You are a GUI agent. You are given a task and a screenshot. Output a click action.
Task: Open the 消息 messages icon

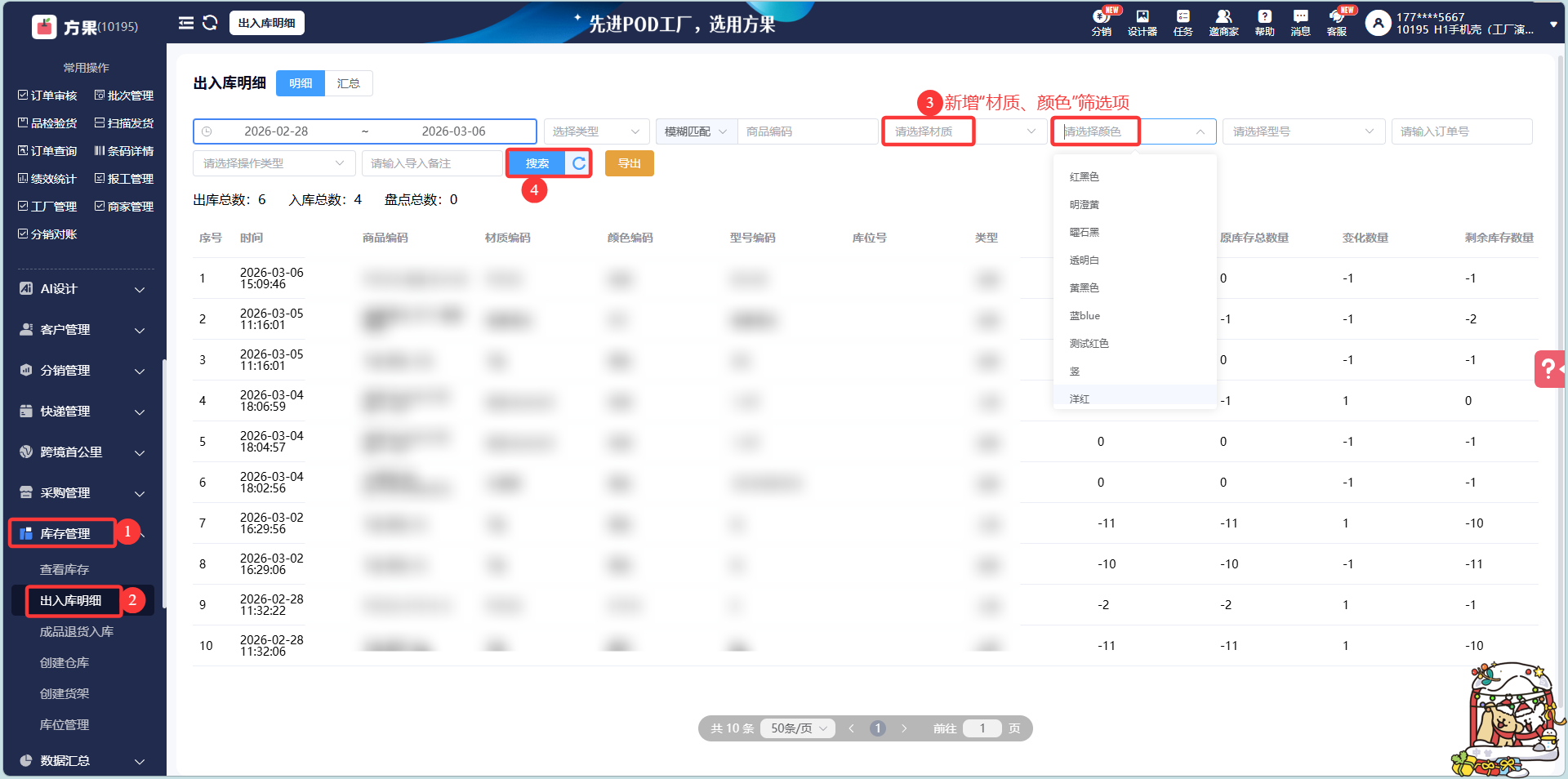click(x=1300, y=23)
